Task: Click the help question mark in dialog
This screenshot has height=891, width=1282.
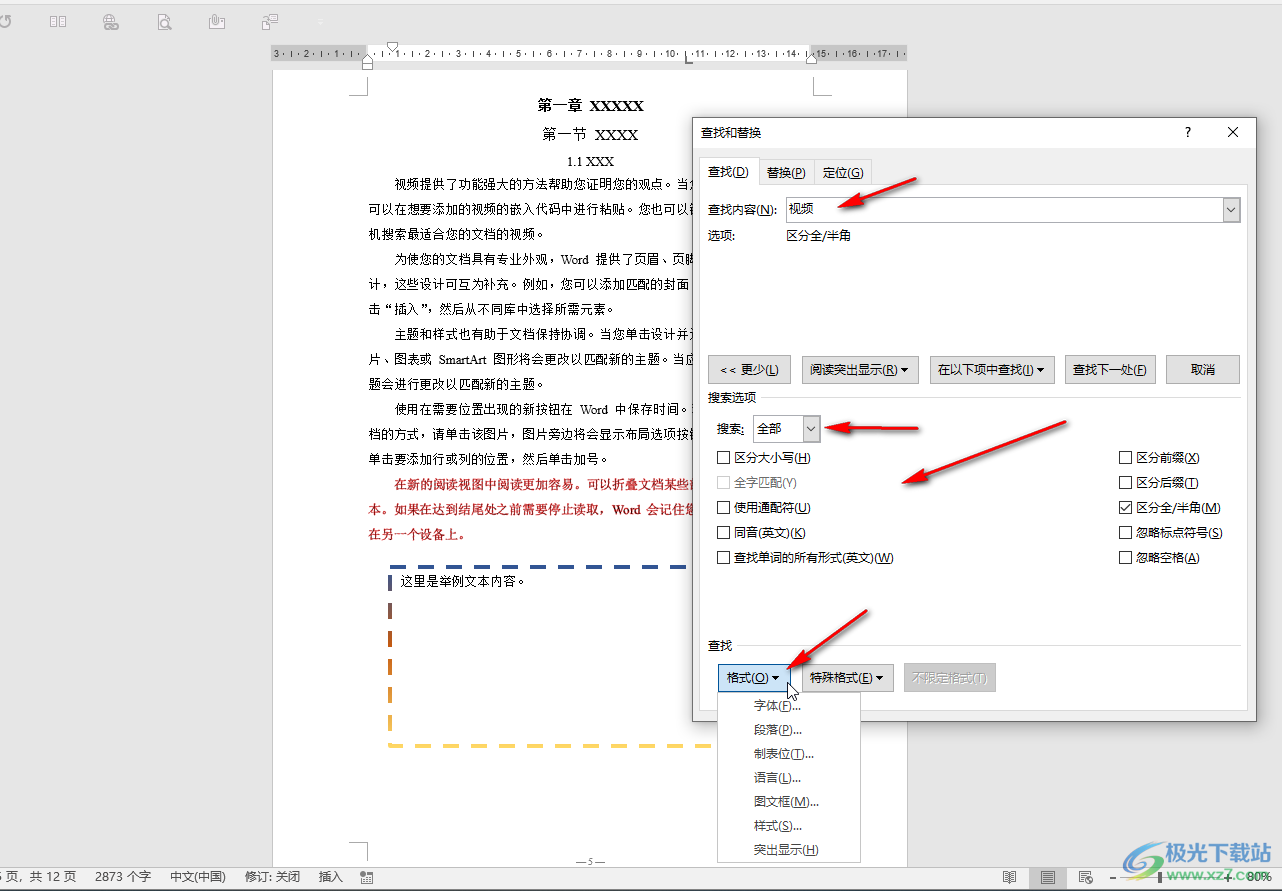Action: click(x=1188, y=132)
